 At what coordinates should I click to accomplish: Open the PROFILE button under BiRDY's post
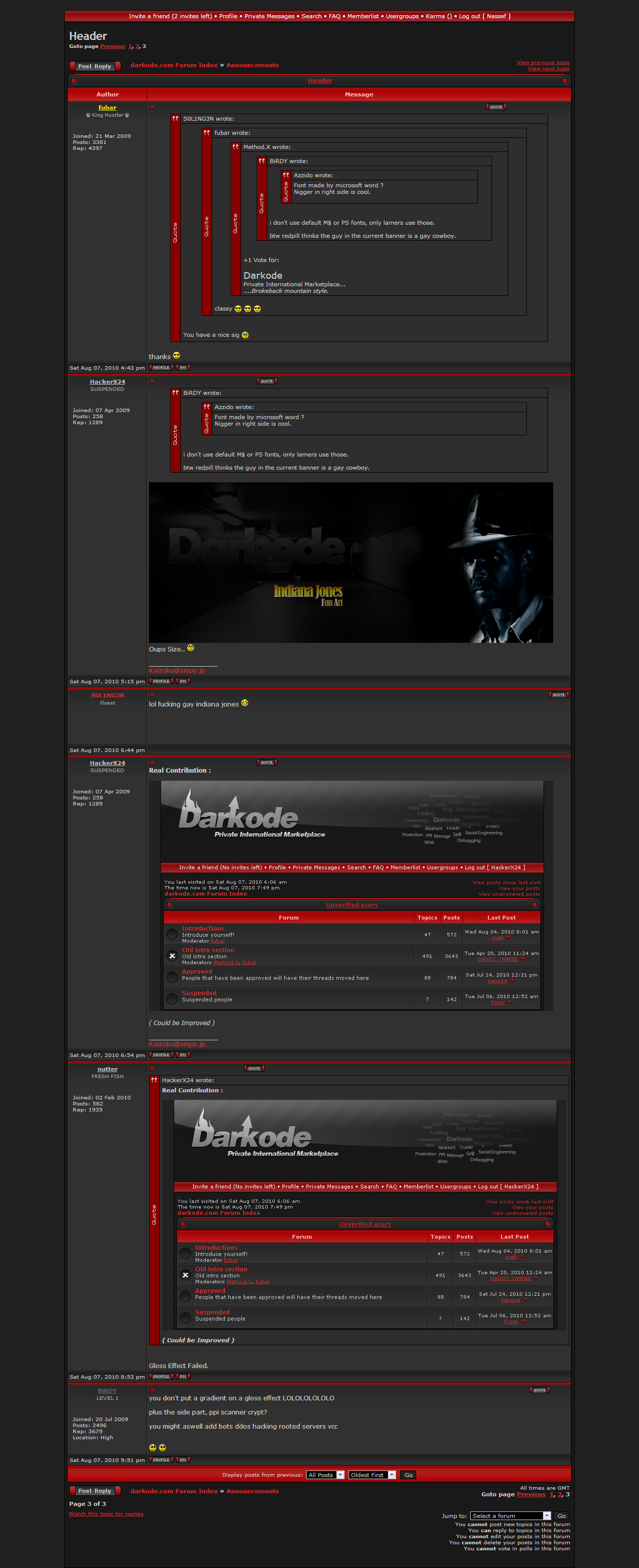(162, 1459)
